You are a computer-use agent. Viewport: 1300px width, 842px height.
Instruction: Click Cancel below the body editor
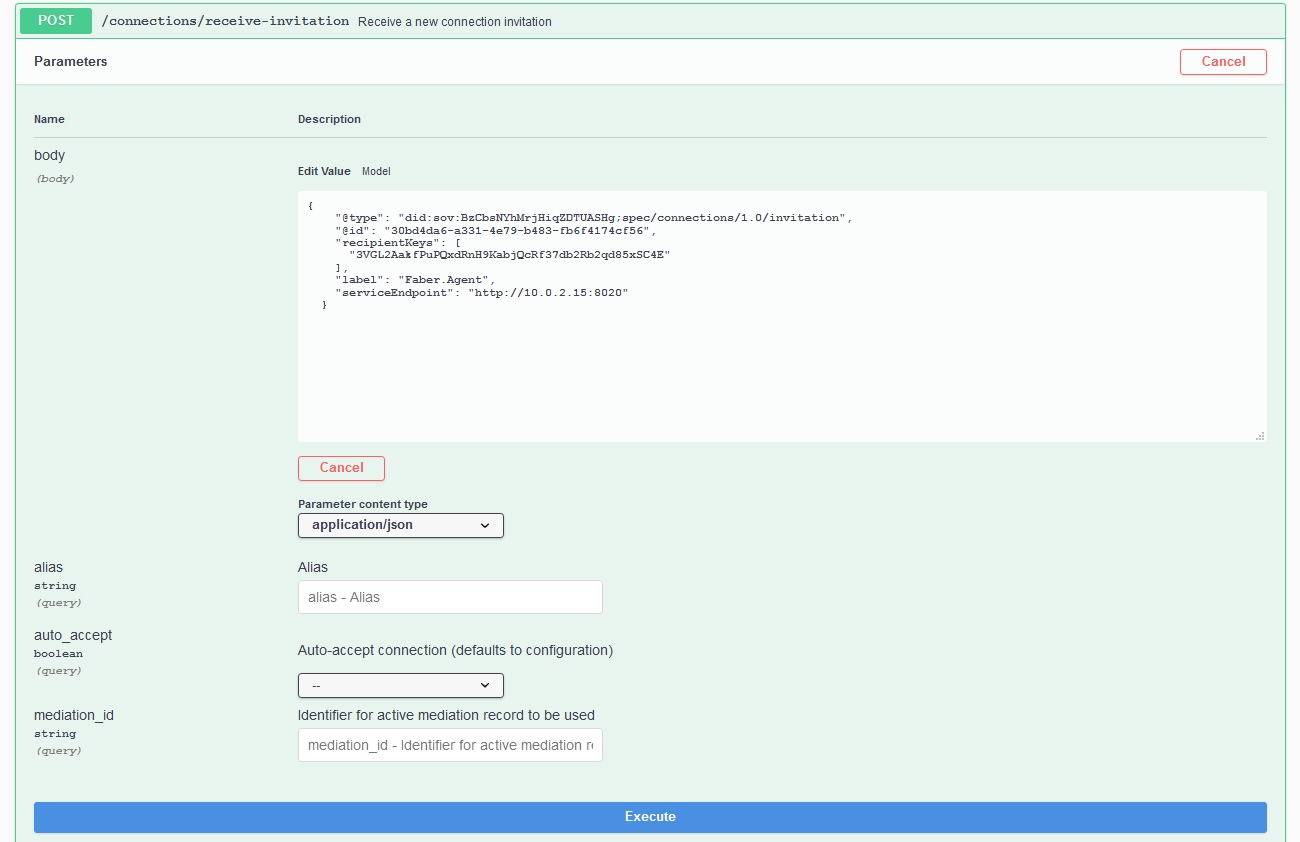[x=341, y=468]
